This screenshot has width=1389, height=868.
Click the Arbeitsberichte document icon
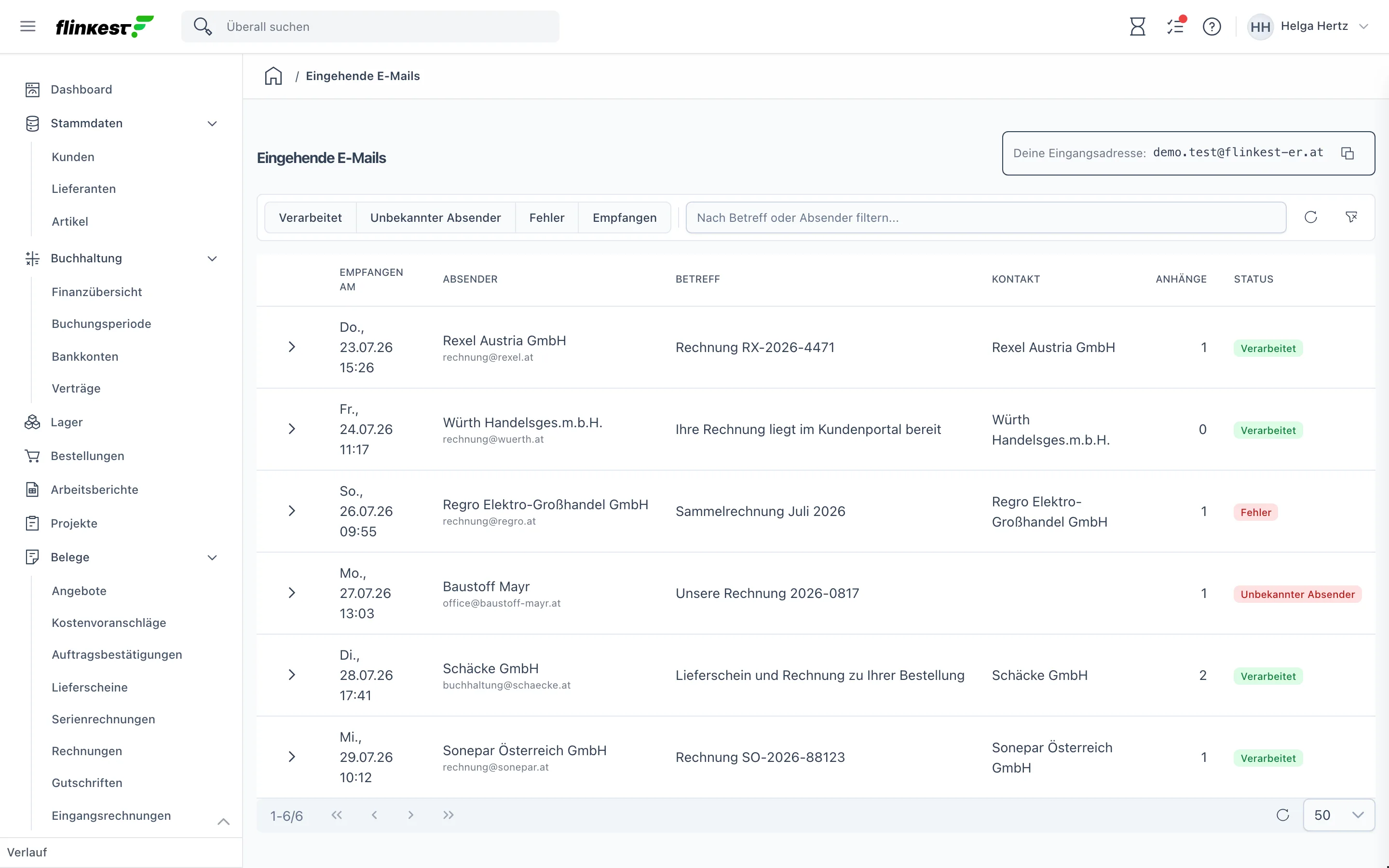coord(33,489)
